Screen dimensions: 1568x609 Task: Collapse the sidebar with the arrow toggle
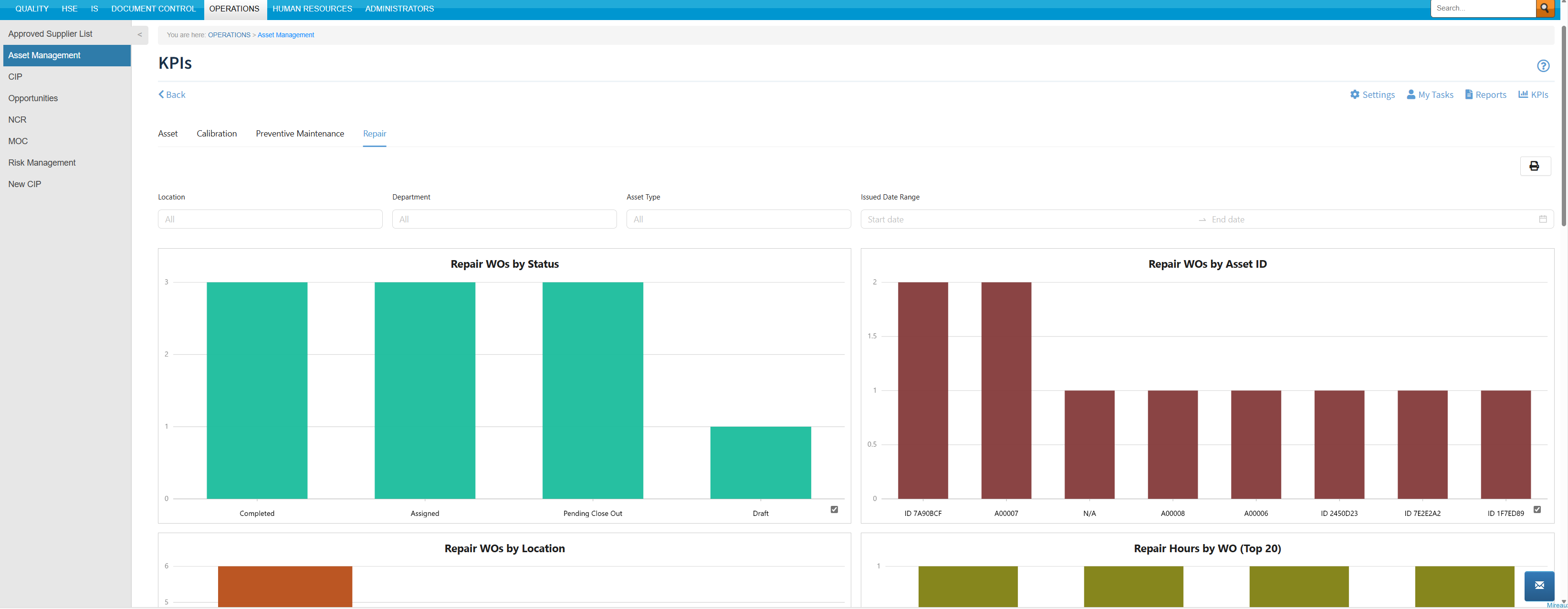(140, 35)
